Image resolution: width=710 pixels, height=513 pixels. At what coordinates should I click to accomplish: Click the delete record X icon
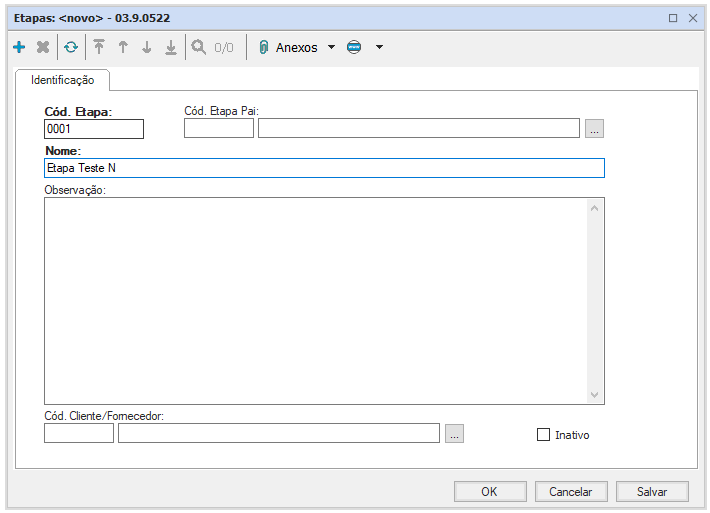[x=43, y=47]
